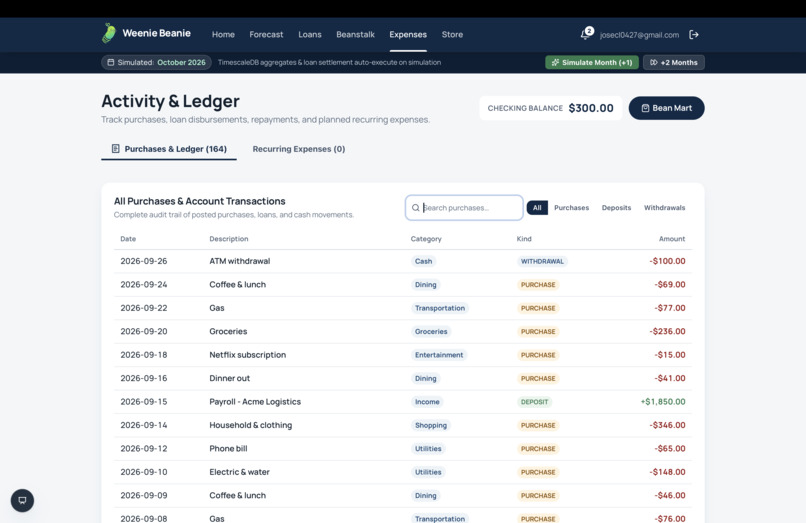Click the -$46.00 amount

pos(670,495)
